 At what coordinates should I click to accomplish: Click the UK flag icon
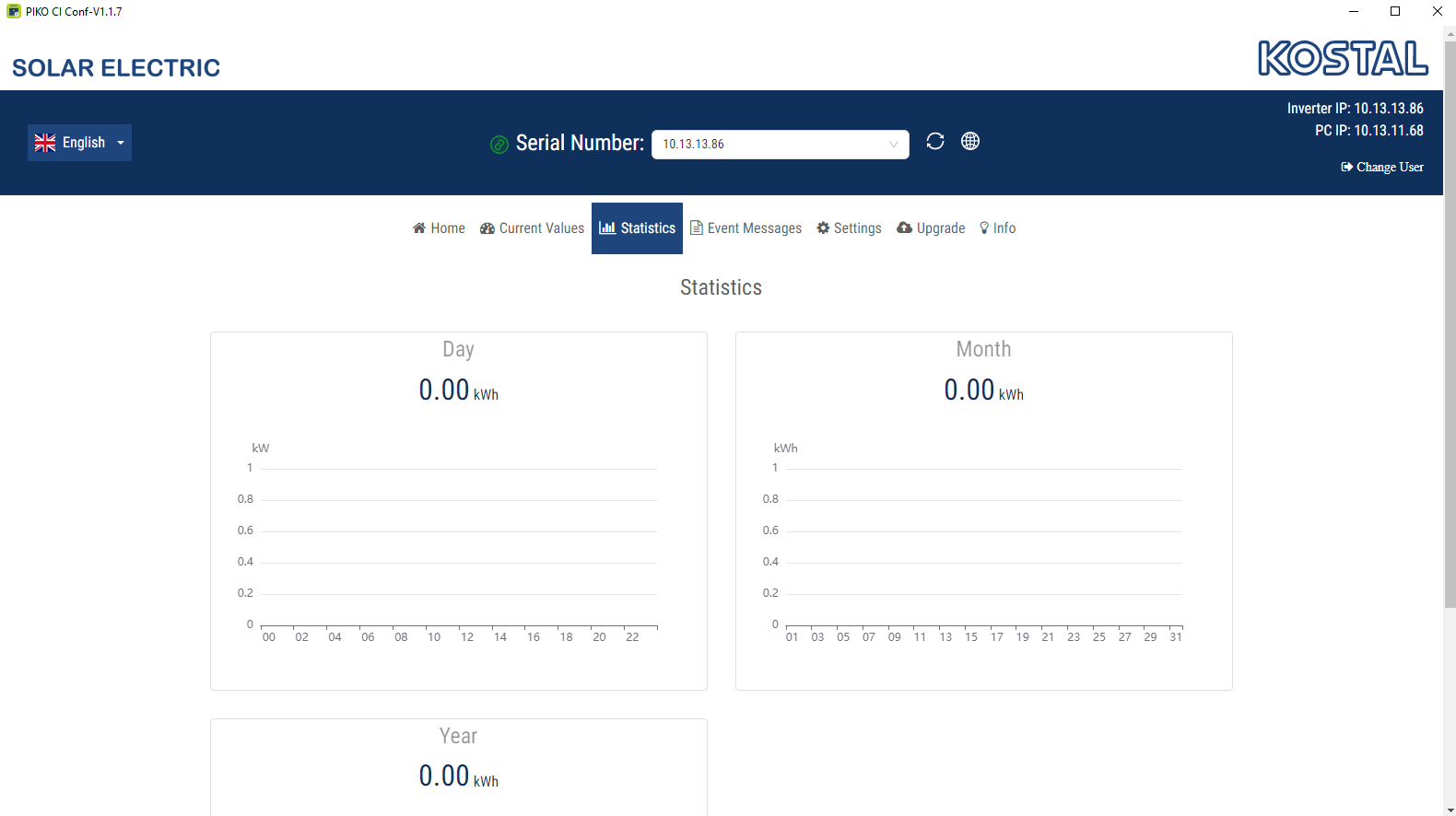pos(45,143)
